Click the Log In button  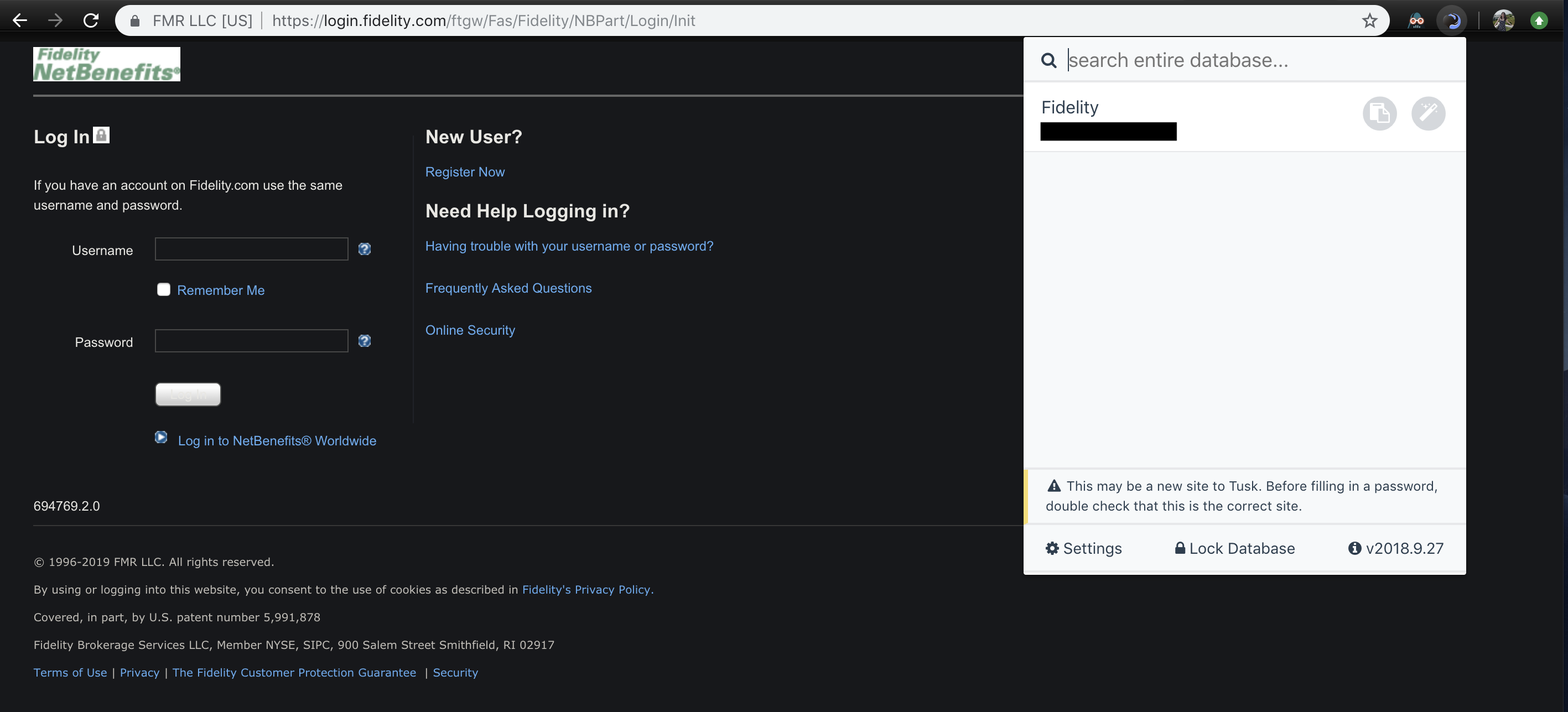188,394
